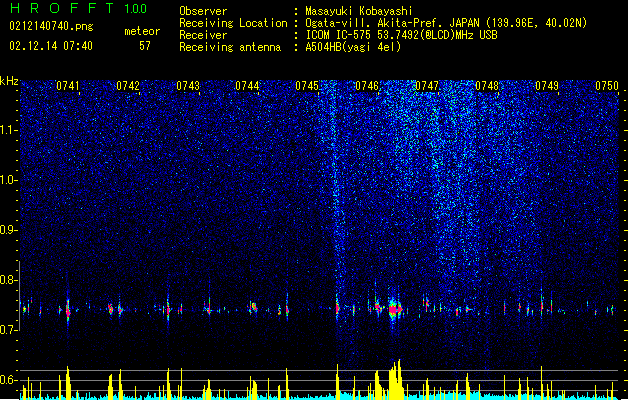Screen dimensions: 629x400
Task: Click the A504HB(yagi 4el) antenna text
Action: point(353,47)
